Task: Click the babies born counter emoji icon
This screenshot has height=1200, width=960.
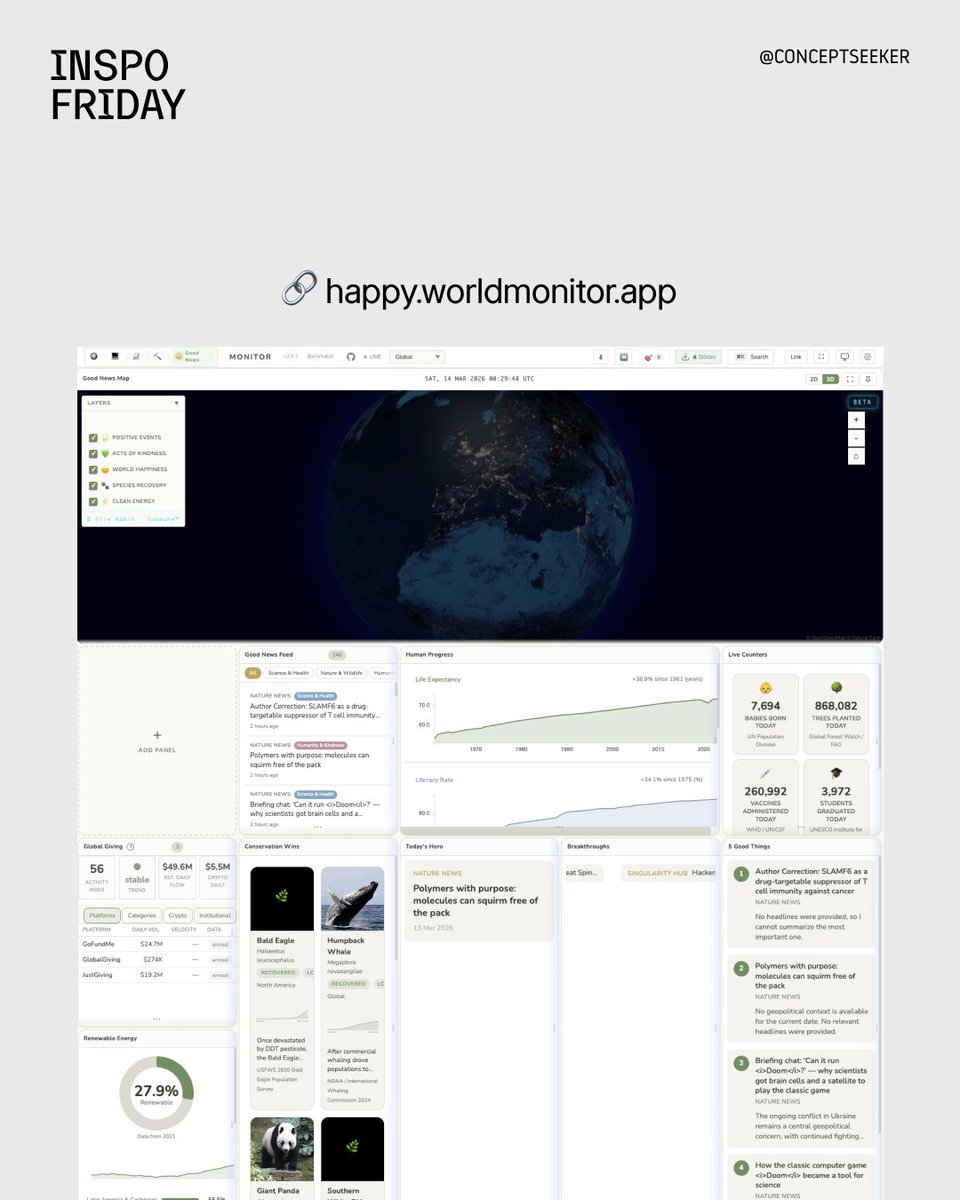Action: click(x=766, y=689)
